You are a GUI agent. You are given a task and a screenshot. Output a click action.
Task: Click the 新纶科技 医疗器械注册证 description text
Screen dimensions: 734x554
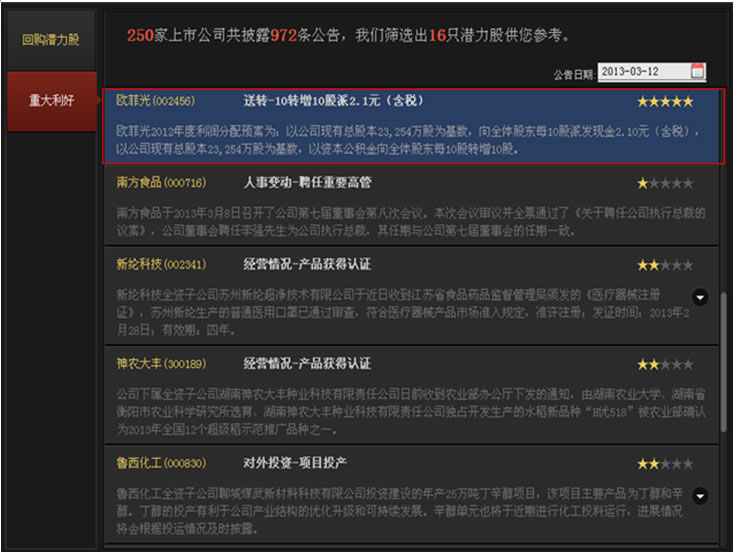click(403, 312)
